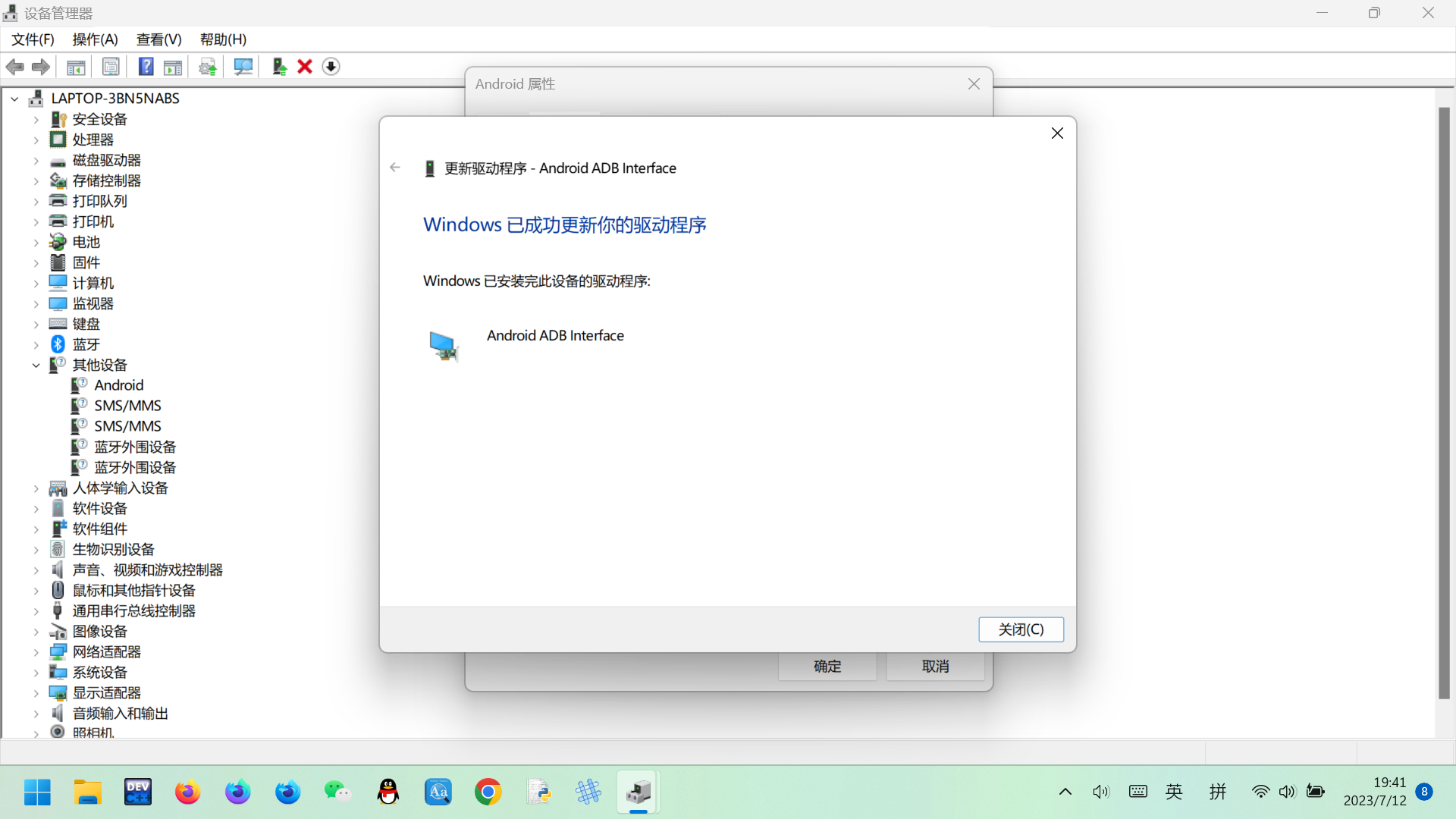Open WeChat from the taskbar
Screen dimensions: 1456x819
pos(338,792)
